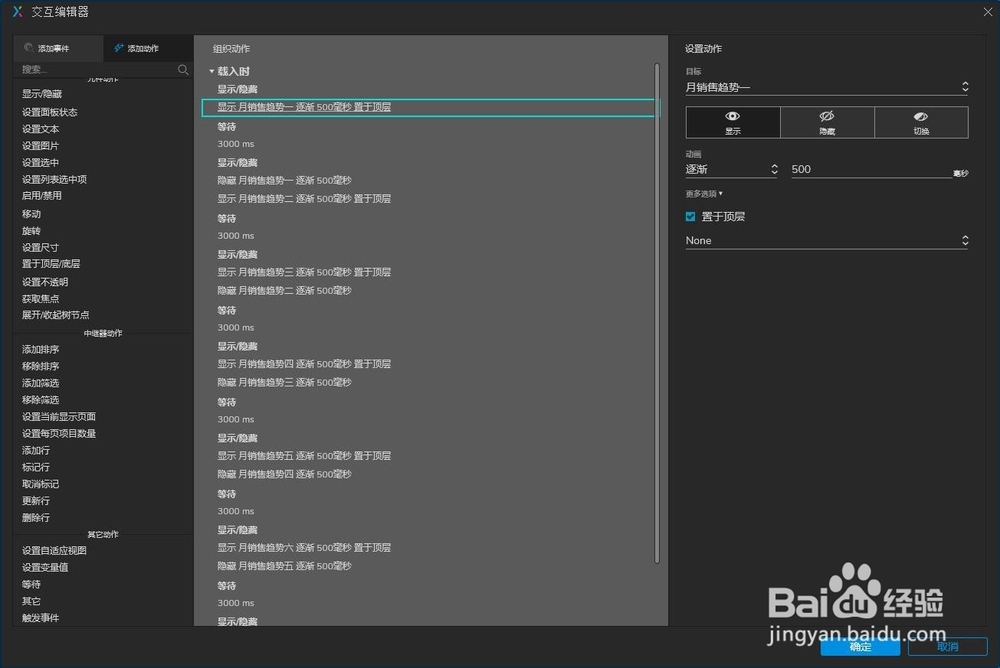
Task: Add the 取消标记 action
Action: 40,484
